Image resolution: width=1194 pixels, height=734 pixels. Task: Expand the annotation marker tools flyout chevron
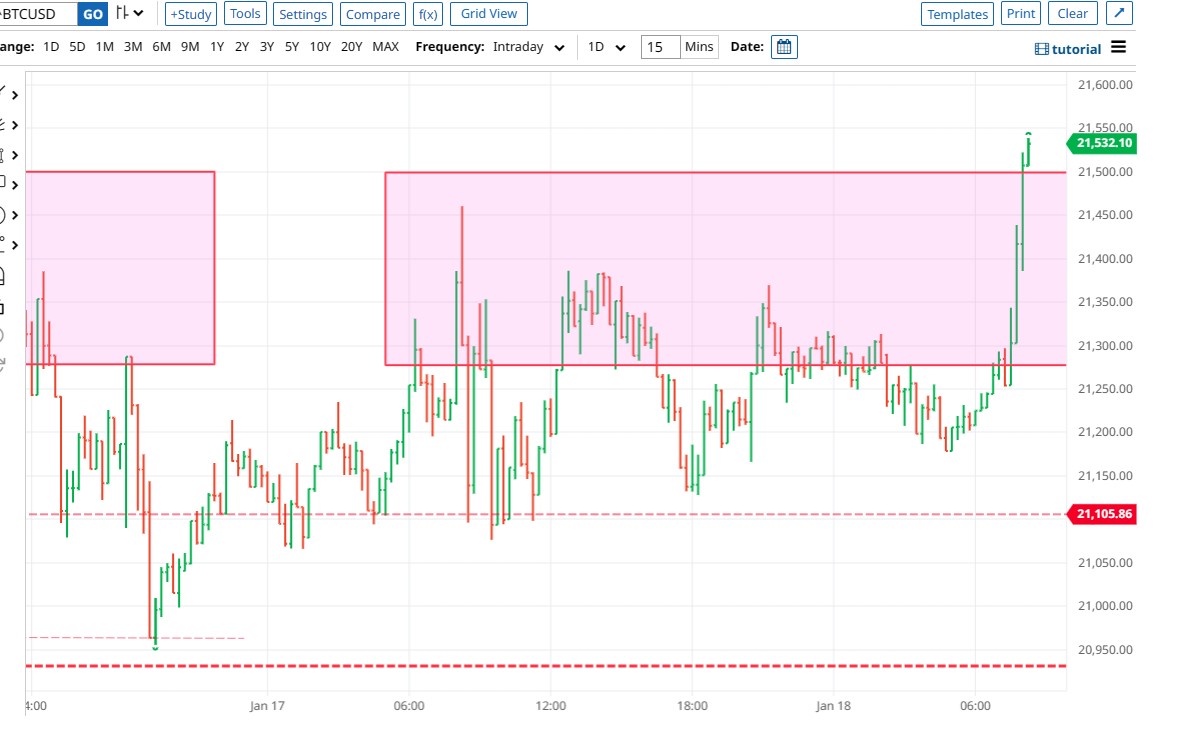click(x=14, y=245)
